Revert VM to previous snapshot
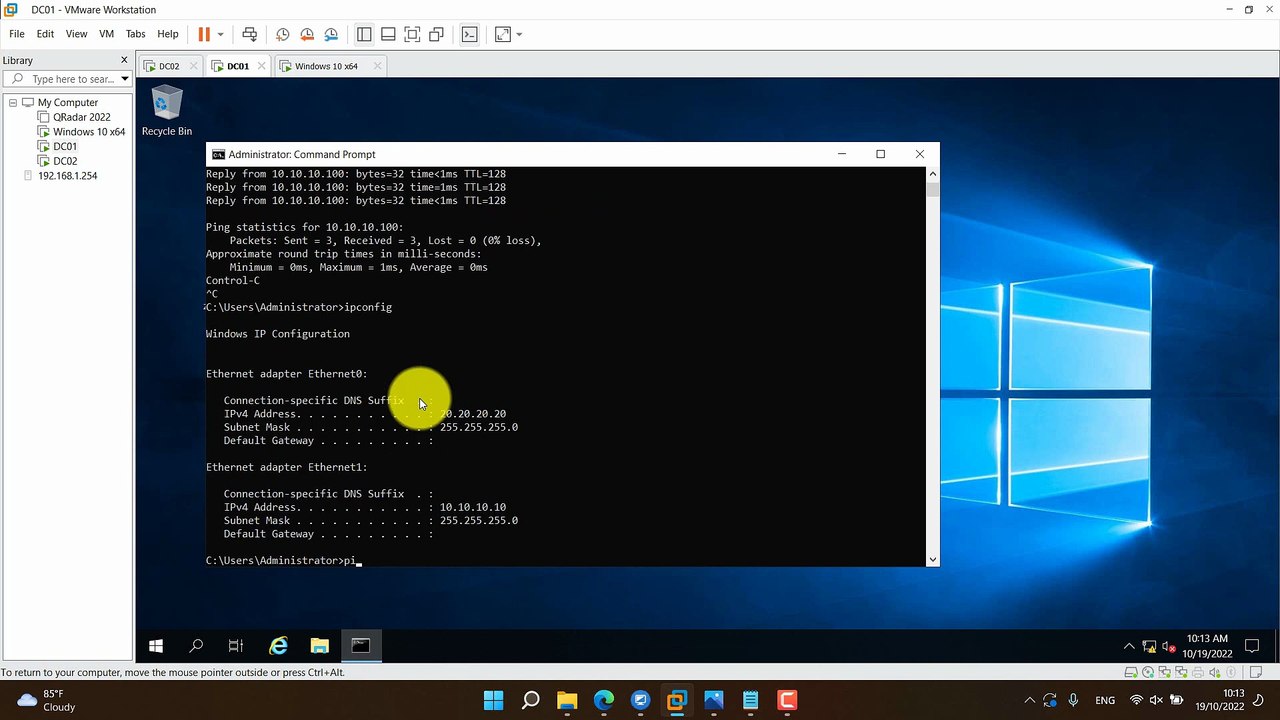This screenshot has width=1280, height=720. [x=307, y=34]
